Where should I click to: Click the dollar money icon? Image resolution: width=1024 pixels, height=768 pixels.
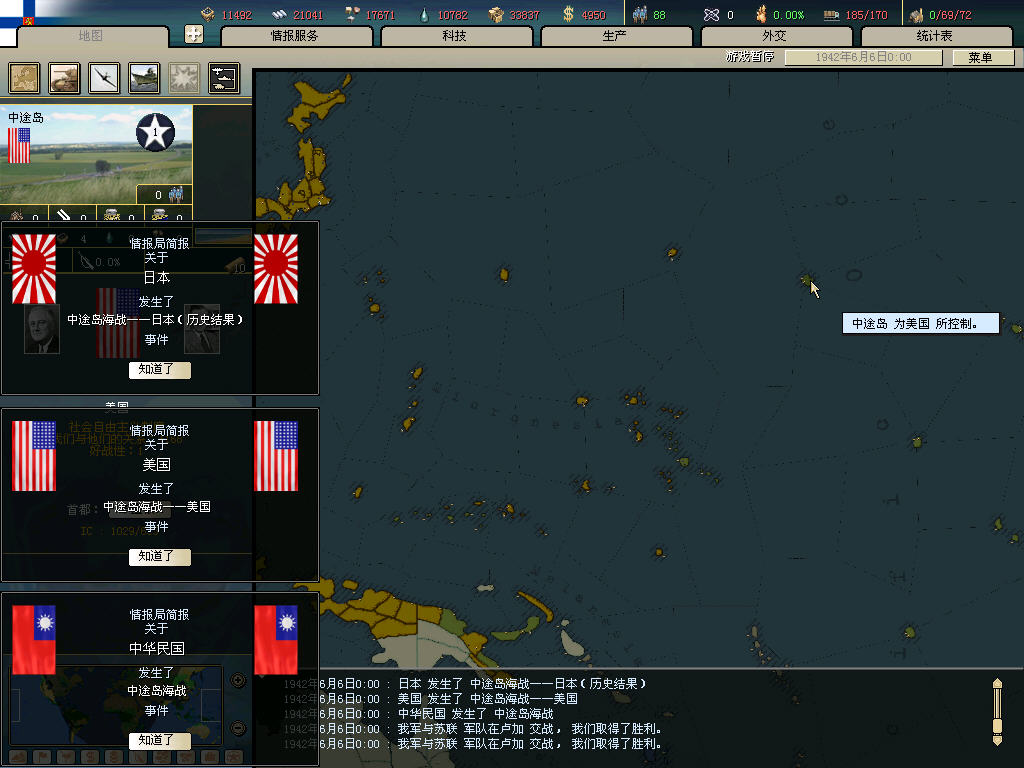(x=568, y=14)
